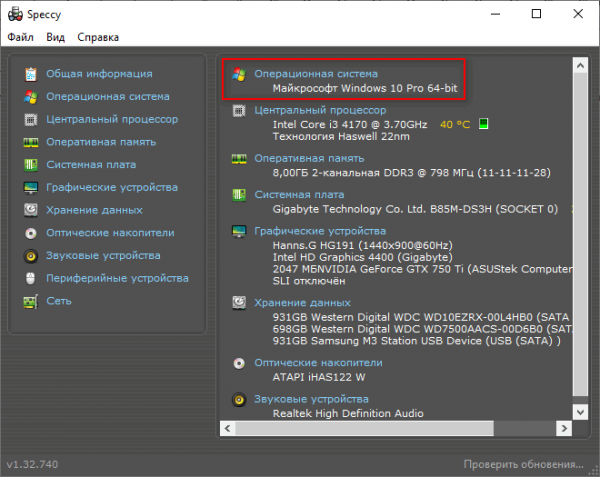Click the CPU icon in summary panel
Image resolution: width=600 pixels, height=477 pixels.
239,111
